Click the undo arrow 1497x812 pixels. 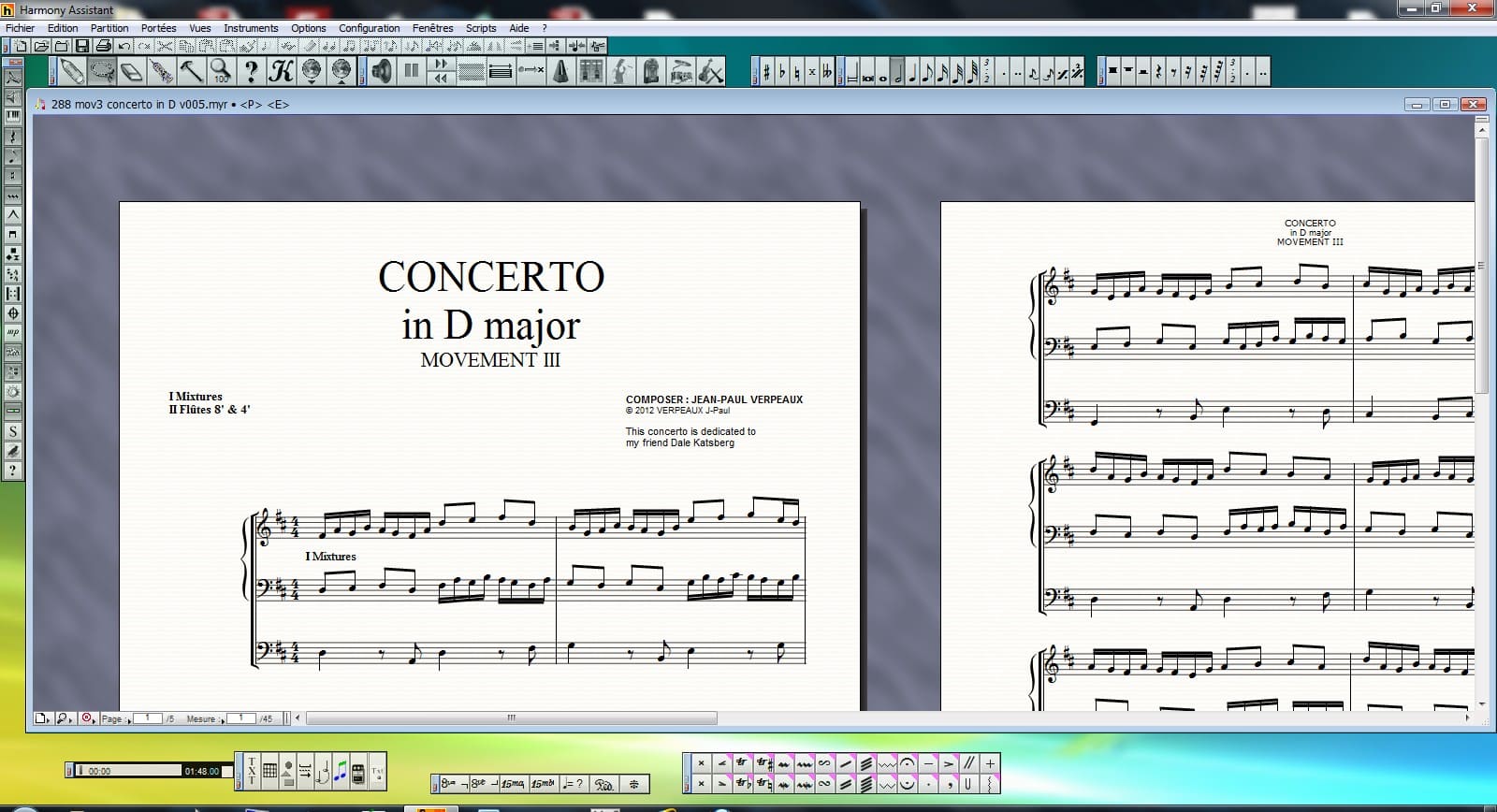coord(124,46)
